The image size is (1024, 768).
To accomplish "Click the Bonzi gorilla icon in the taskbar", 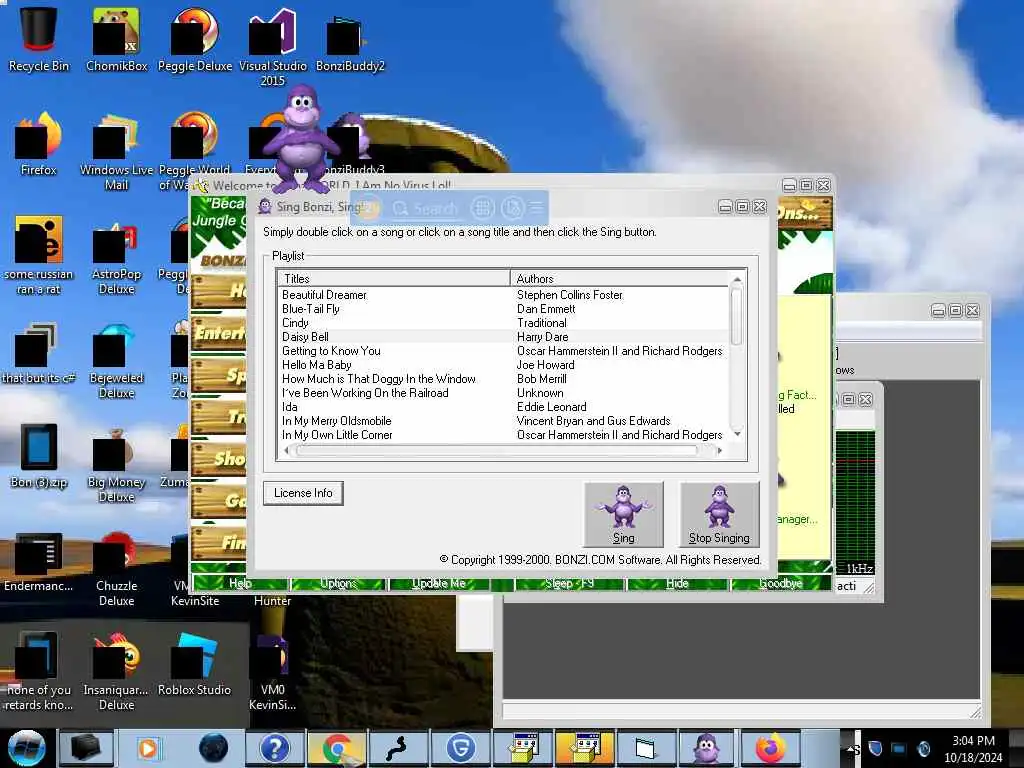I will 707,748.
